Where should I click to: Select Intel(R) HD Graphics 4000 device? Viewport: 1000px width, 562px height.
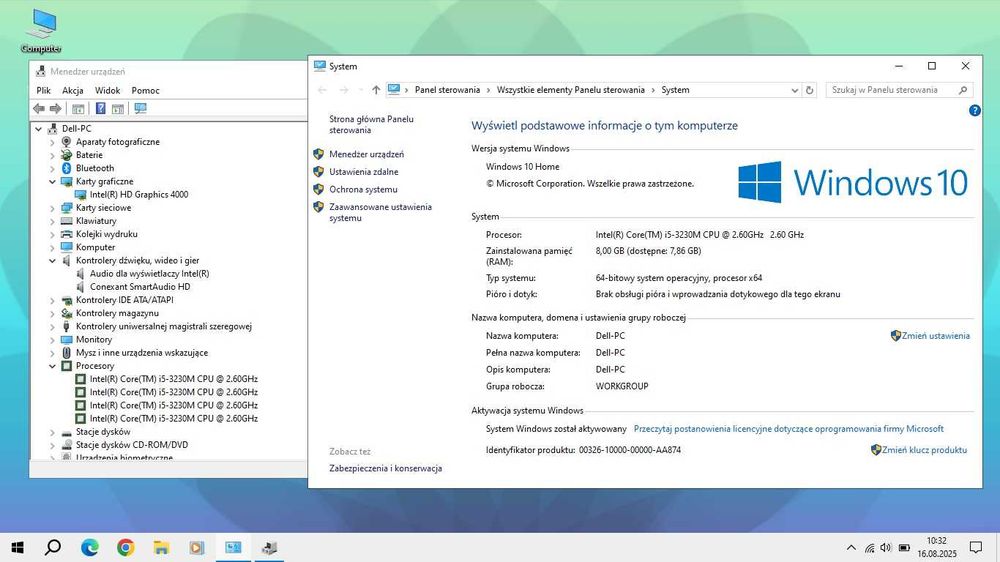pyautogui.click(x=138, y=195)
